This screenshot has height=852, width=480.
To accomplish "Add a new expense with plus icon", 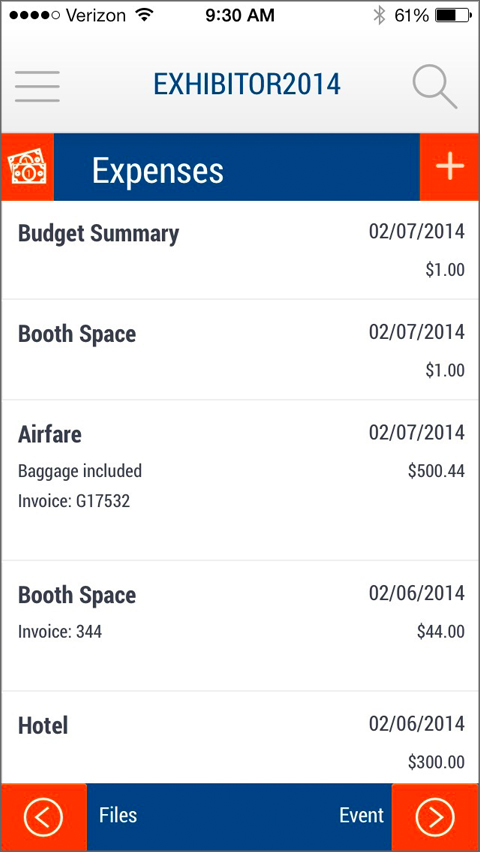I will point(450,167).
